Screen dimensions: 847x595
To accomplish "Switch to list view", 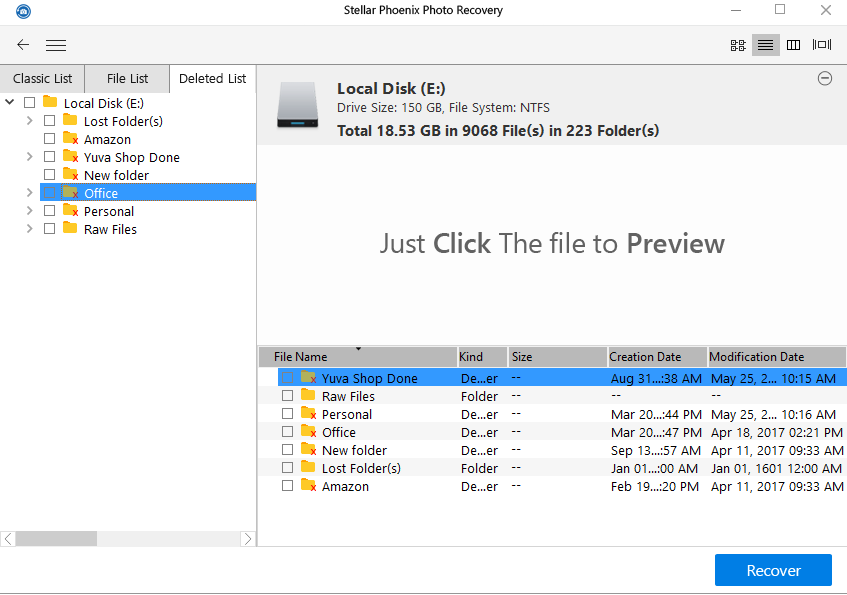I will tap(765, 45).
